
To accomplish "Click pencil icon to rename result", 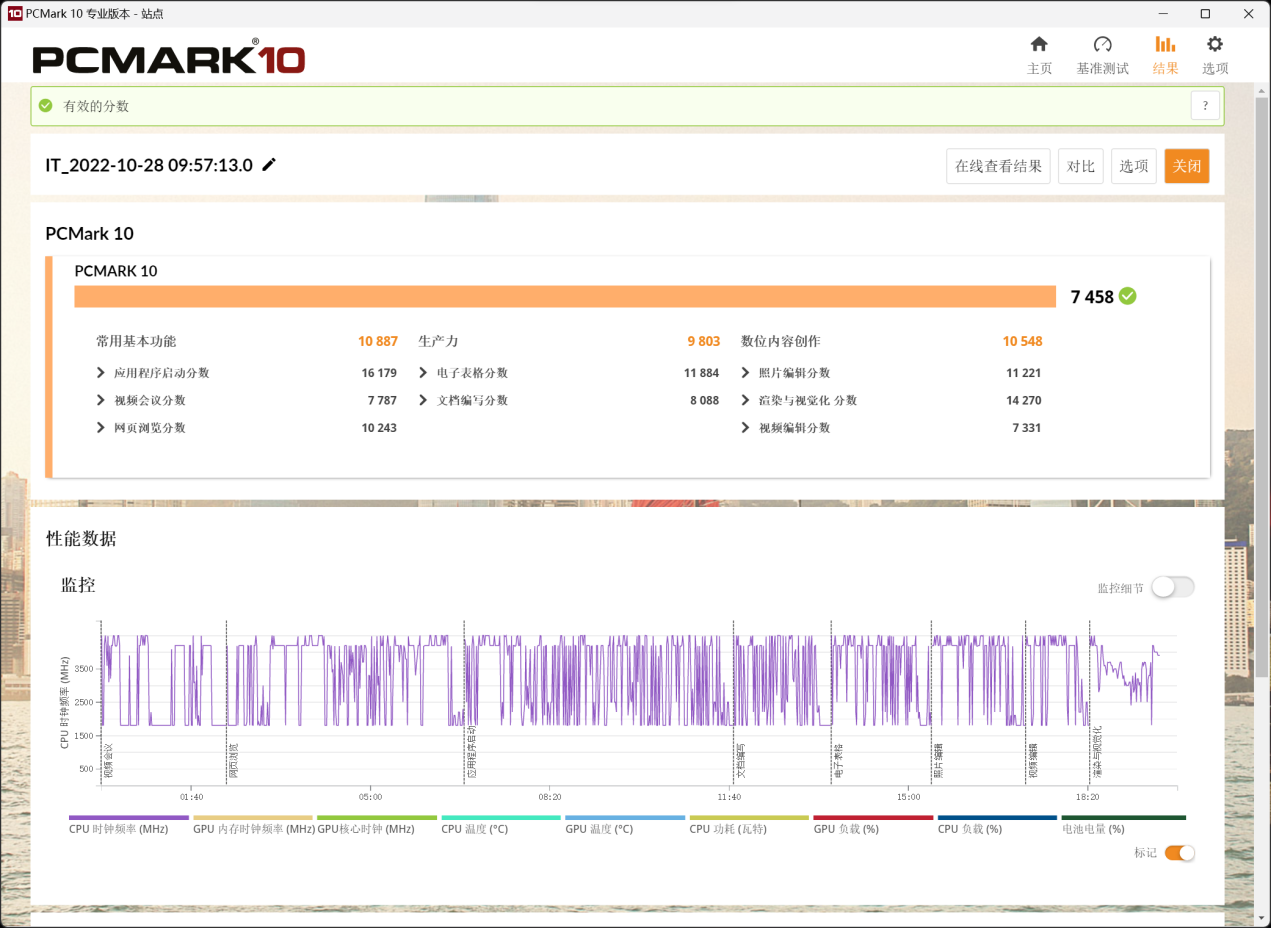I will [x=269, y=165].
